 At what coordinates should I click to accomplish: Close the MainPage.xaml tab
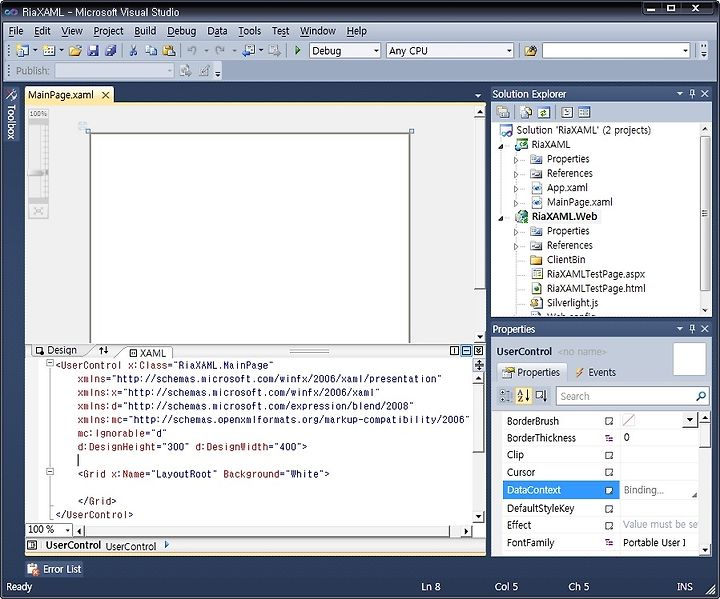pos(106,95)
